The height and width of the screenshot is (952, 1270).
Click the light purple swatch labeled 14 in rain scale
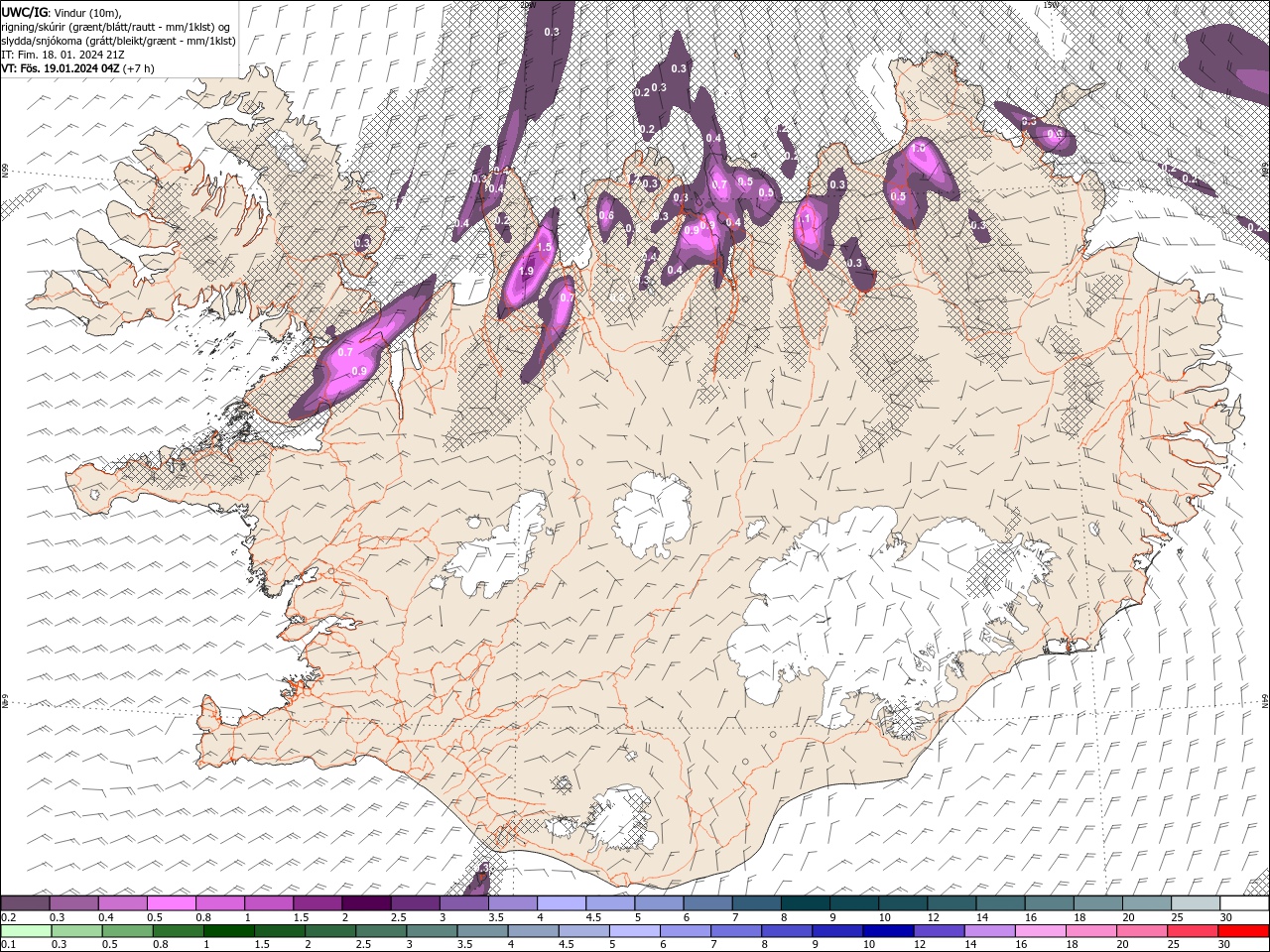point(988,931)
